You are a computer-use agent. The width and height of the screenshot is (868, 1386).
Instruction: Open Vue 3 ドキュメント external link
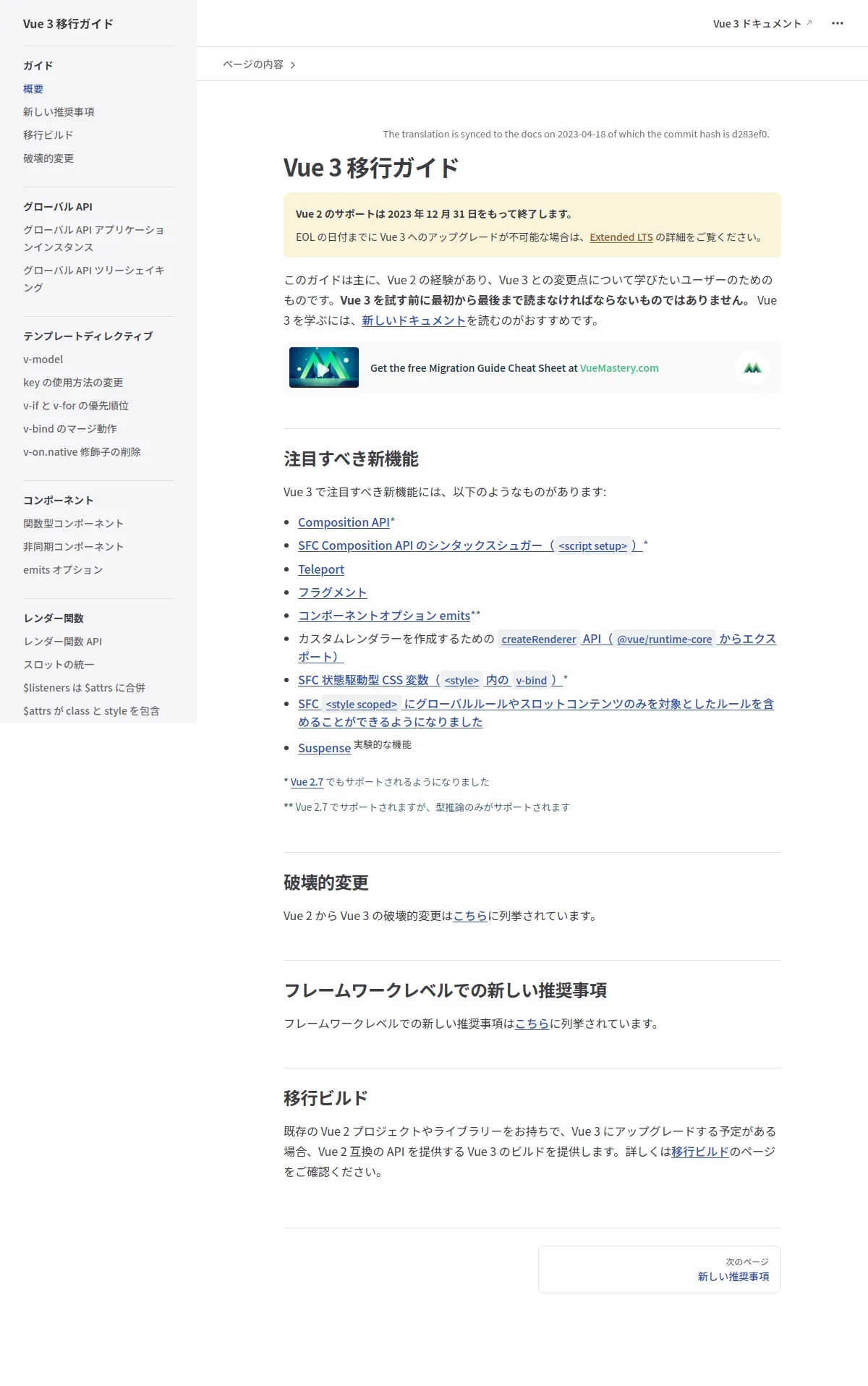click(x=762, y=23)
